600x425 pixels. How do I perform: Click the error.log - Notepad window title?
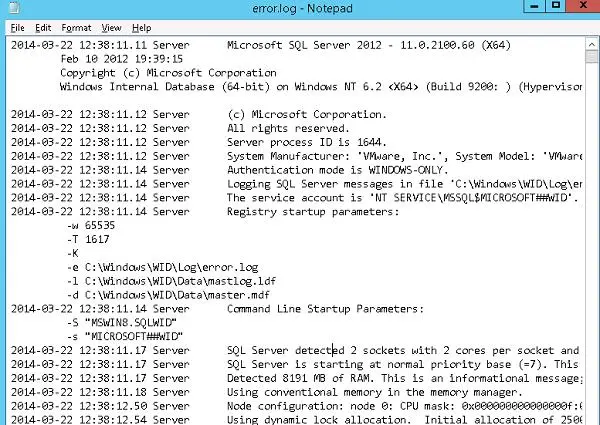click(301, 9)
